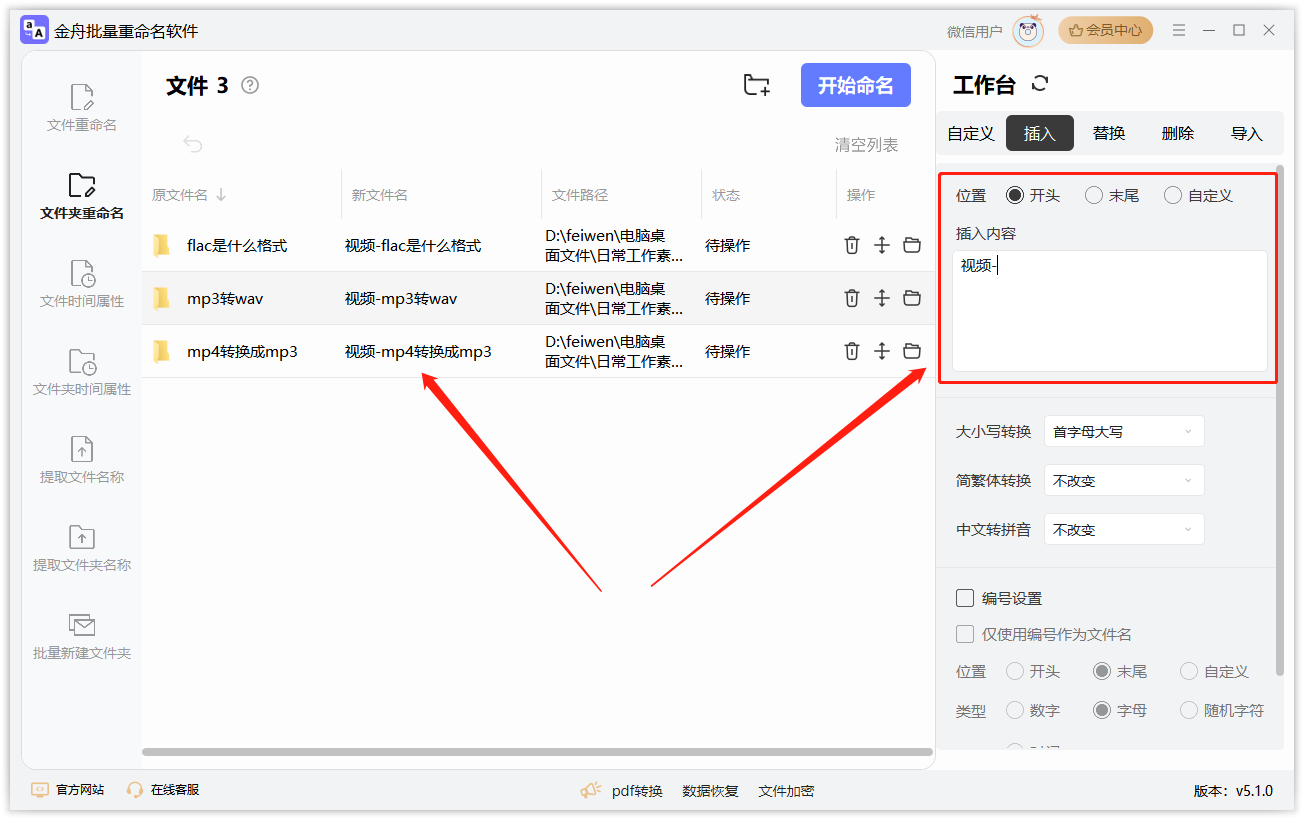Click the help question mark next to 文件 3
The height and width of the screenshot is (820, 1304).
point(250,85)
